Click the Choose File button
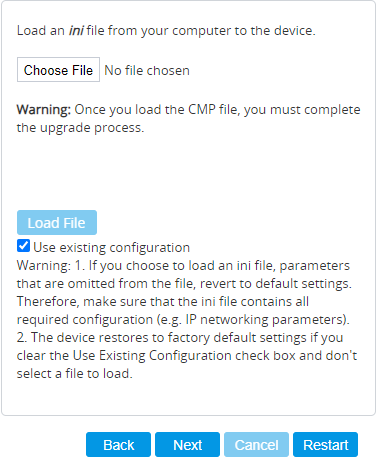This screenshot has width=376, height=463. (58, 70)
